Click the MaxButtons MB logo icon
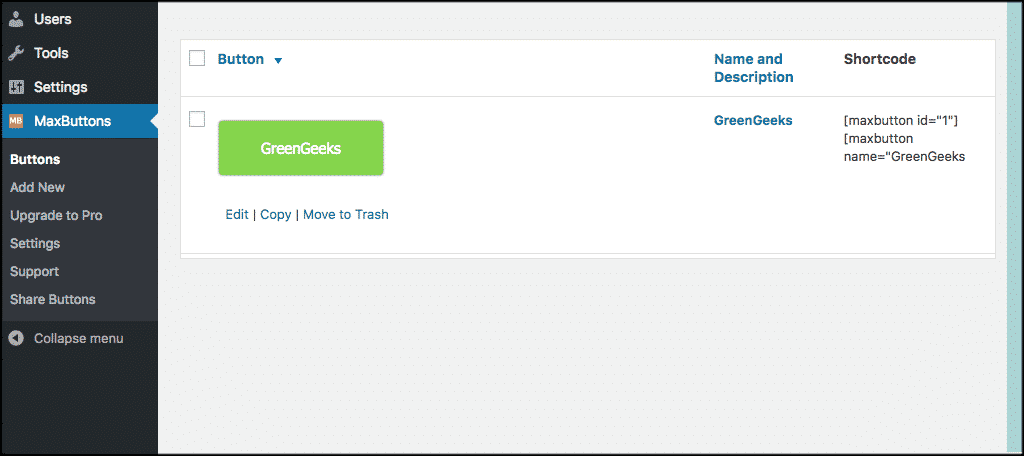1024x456 pixels. coord(16,121)
